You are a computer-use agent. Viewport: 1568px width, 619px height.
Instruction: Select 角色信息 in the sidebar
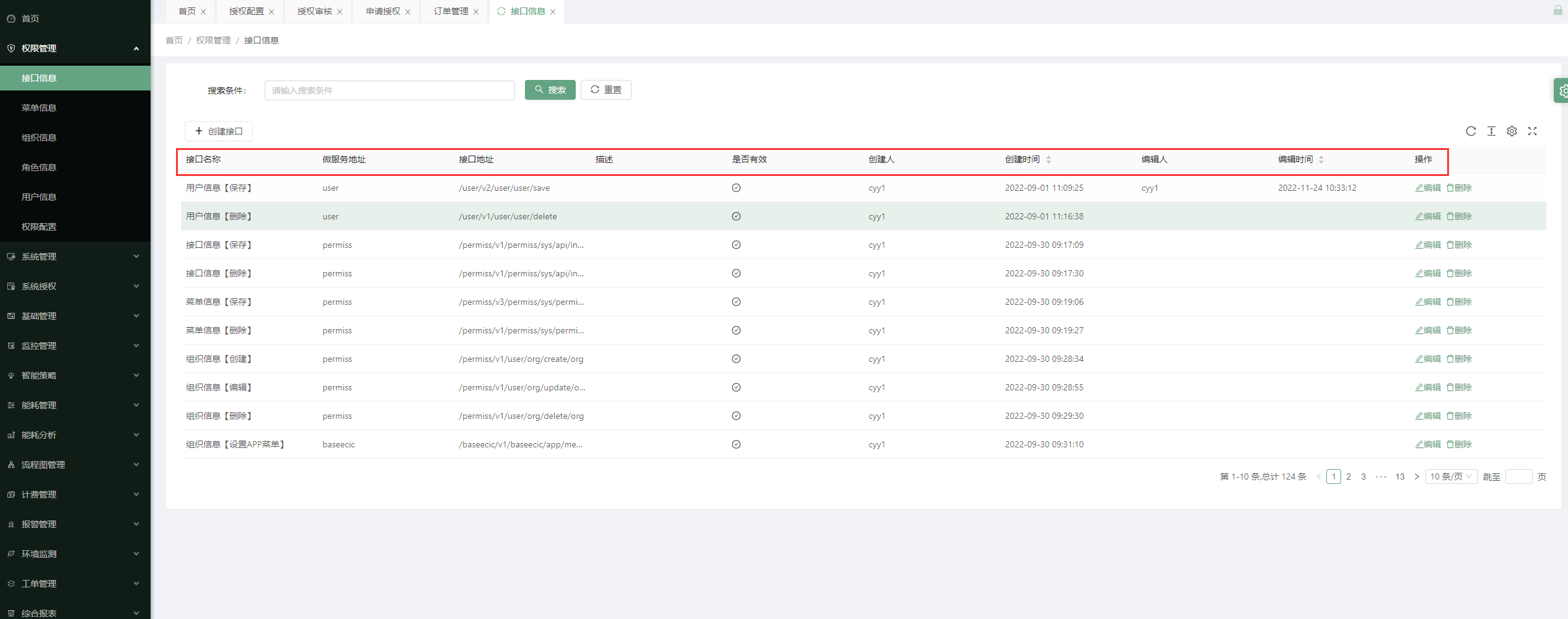(75, 167)
